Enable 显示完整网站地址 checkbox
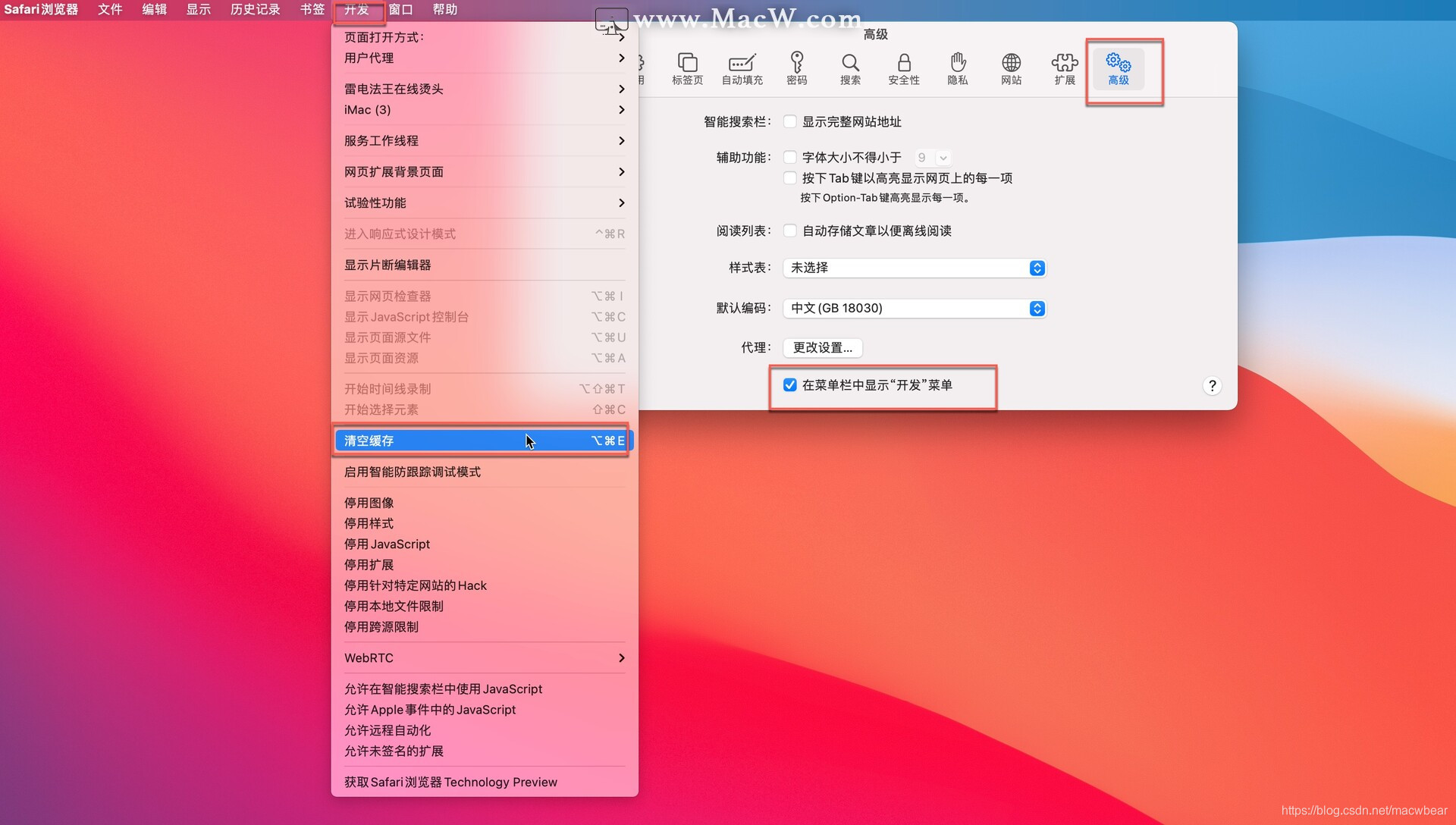This screenshot has height=825, width=1456. 790,121
